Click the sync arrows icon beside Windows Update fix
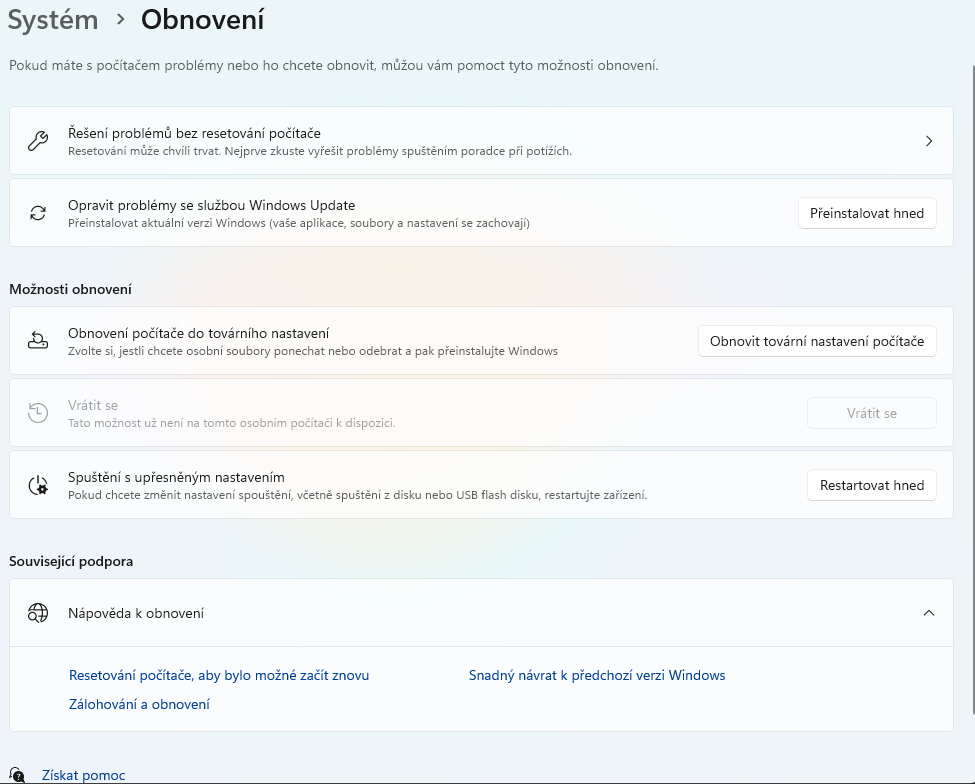The height and width of the screenshot is (784, 975). pyautogui.click(x=38, y=213)
